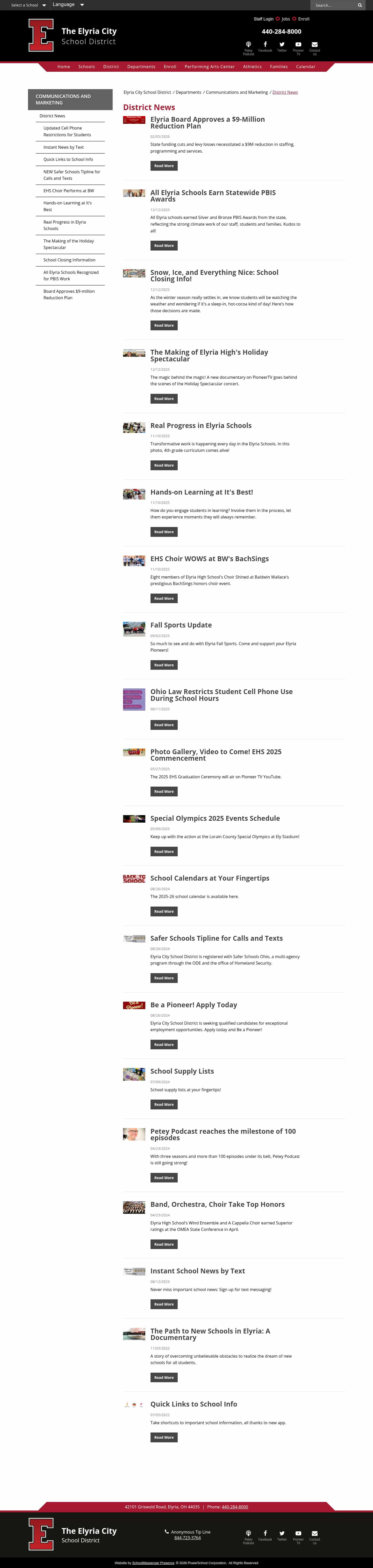The image size is (373, 1568).
Task: Click the Fall Sports Update thumbnail
Action: coord(134,629)
